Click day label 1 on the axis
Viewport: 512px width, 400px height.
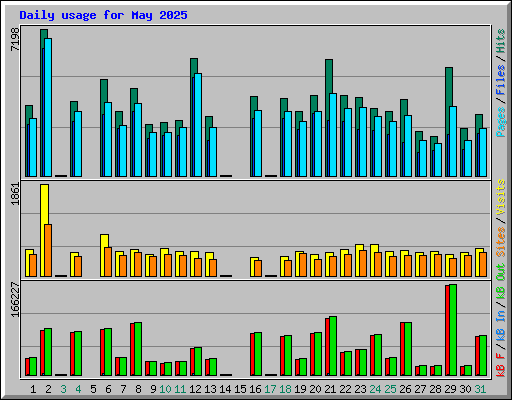coord(33,389)
